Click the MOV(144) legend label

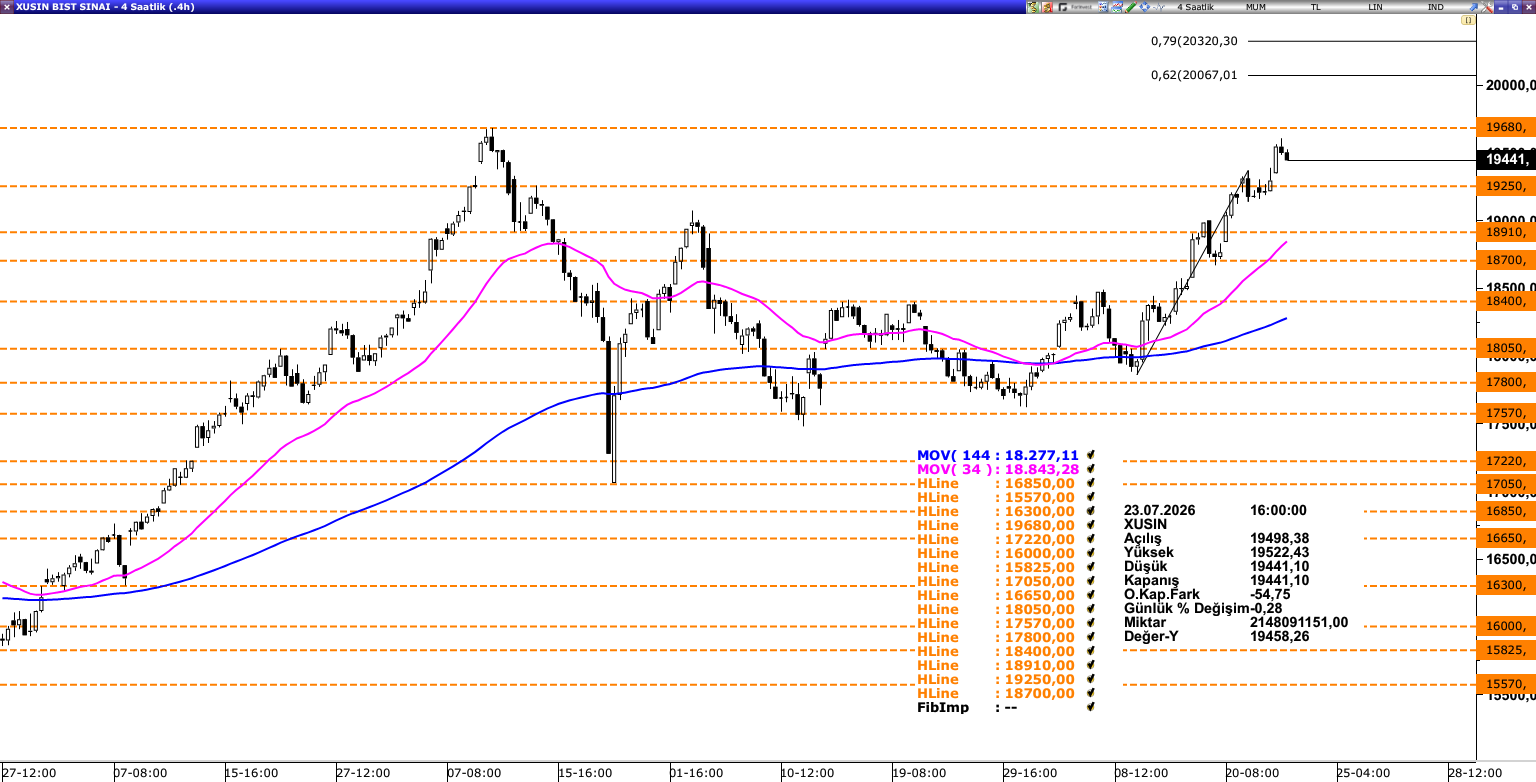pos(998,454)
